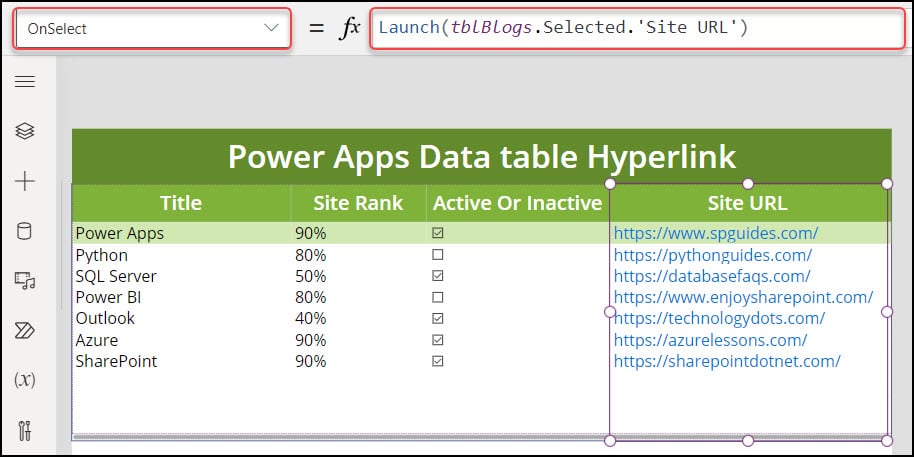Toggle the Power Apps row checkbox
Viewport: 914px width, 457px height.
438,233
